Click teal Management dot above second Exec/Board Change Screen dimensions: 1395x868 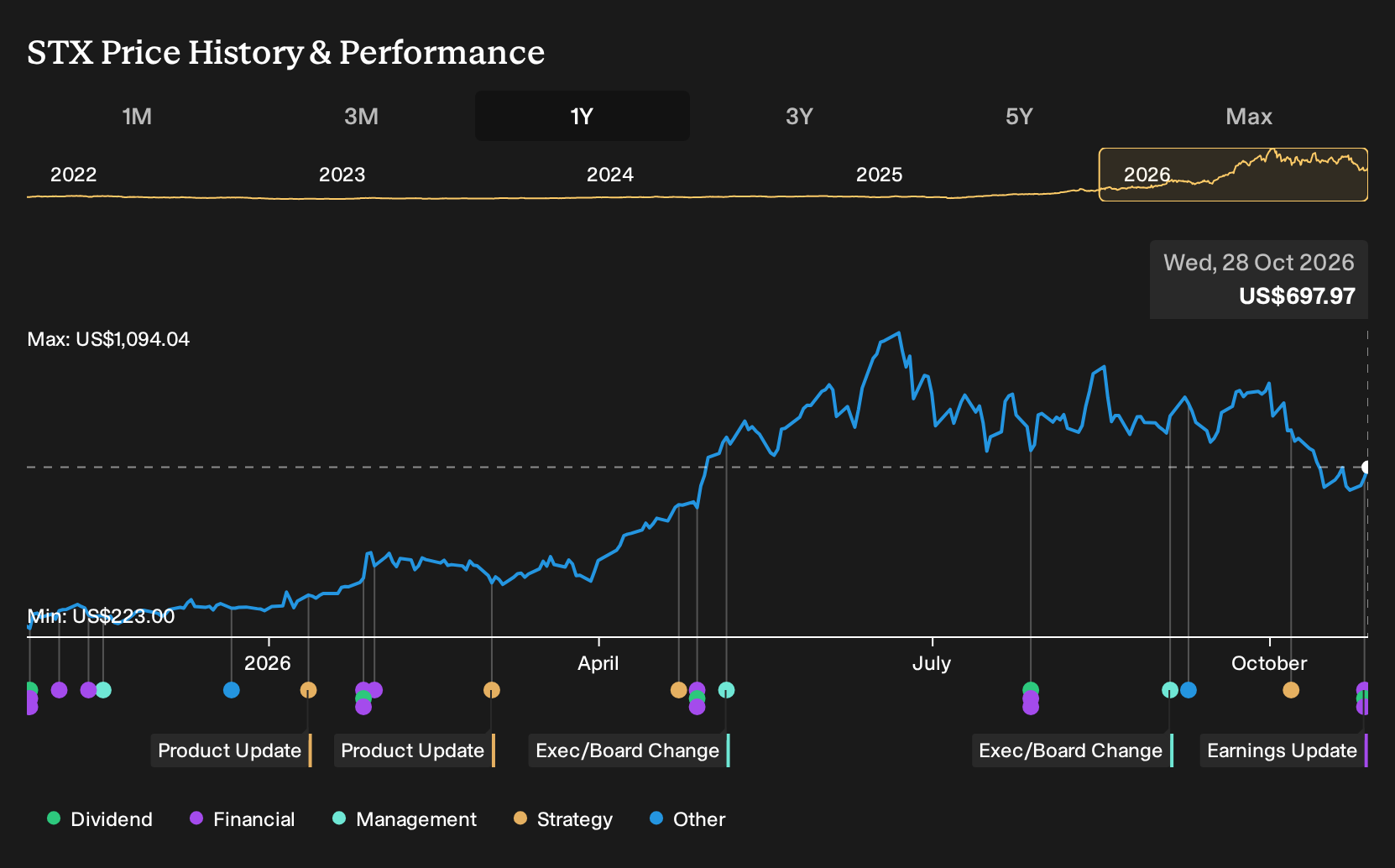coord(1170,690)
